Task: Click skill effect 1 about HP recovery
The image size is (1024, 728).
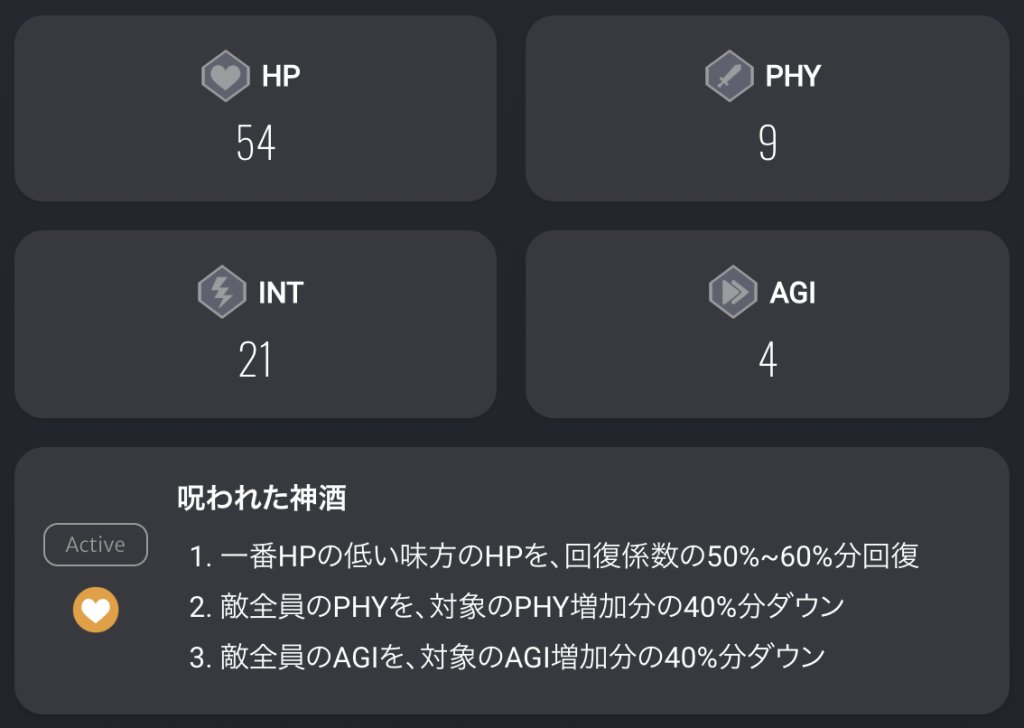Action: coord(553,556)
